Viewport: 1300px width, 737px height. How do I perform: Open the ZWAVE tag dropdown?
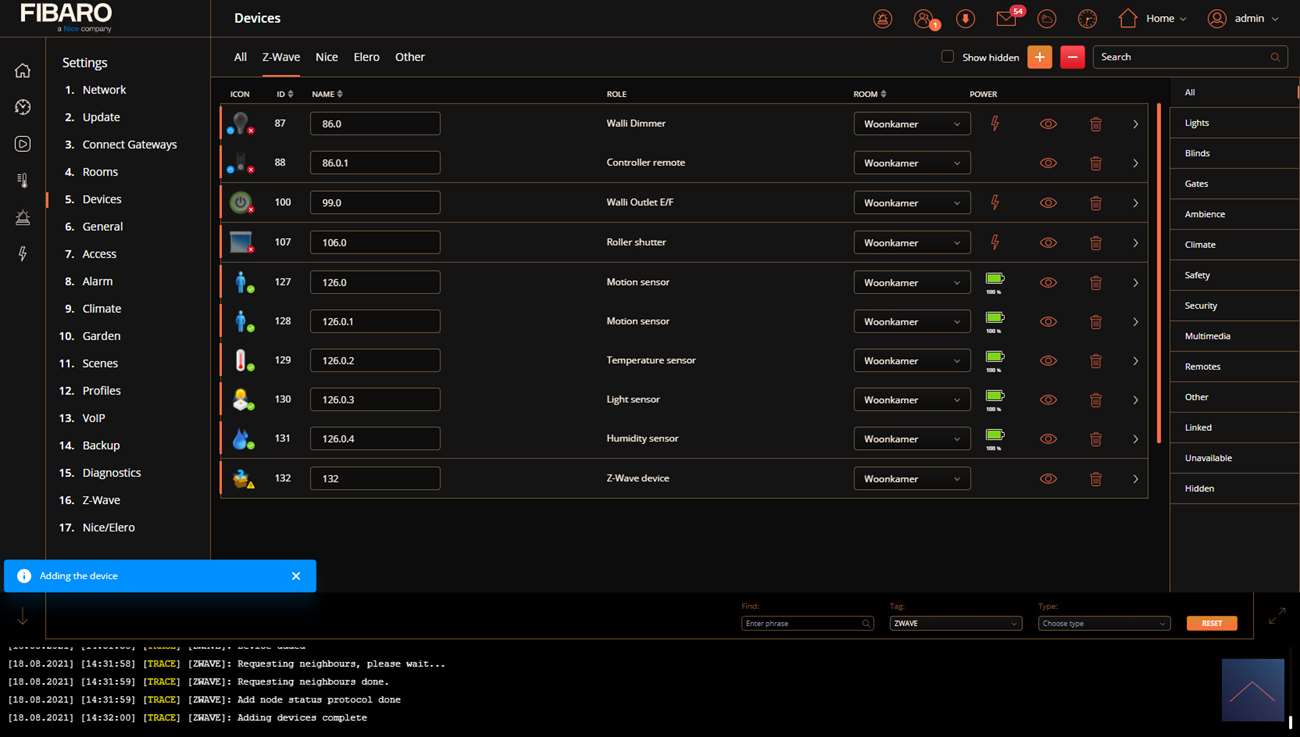click(x=955, y=623)
